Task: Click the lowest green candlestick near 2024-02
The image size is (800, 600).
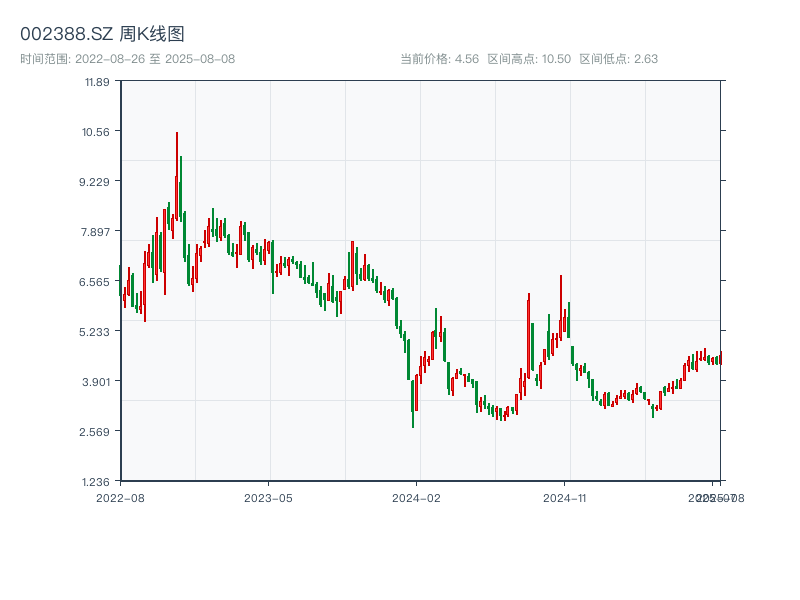Action: (412, 404)
